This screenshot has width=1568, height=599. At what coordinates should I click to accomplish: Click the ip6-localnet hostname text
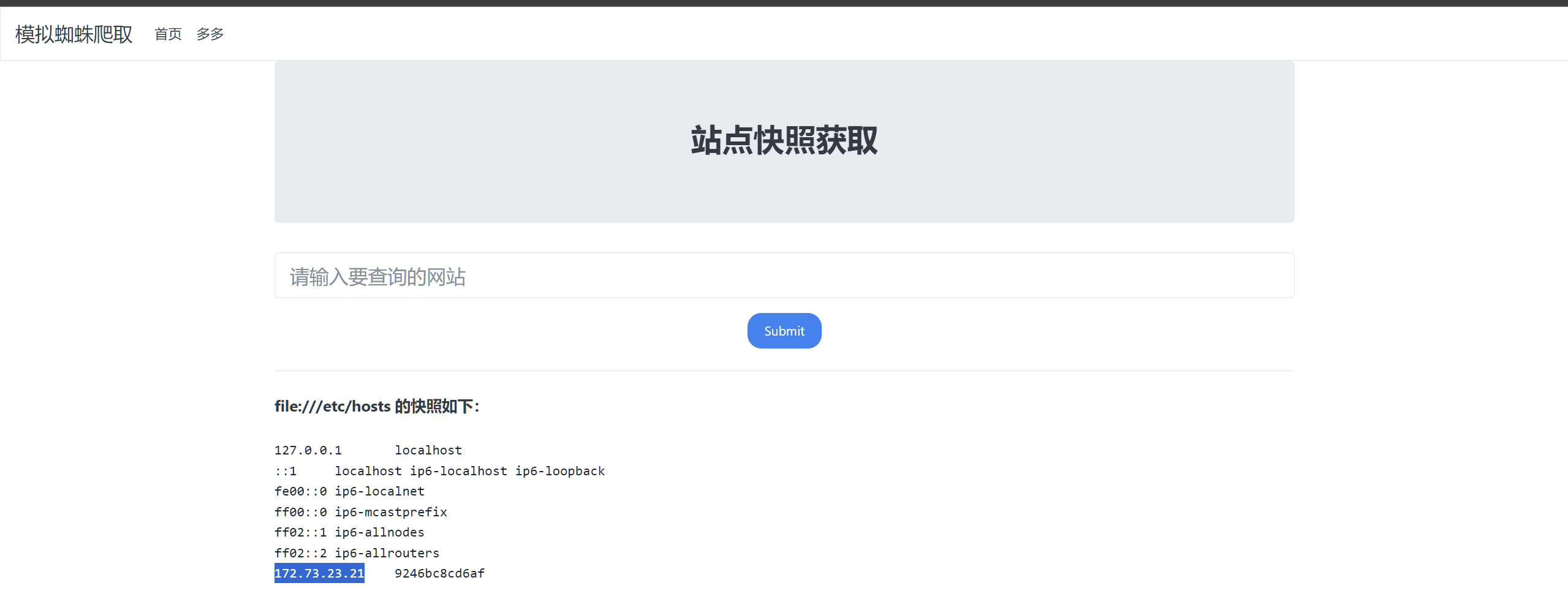[x=379, y=492]
